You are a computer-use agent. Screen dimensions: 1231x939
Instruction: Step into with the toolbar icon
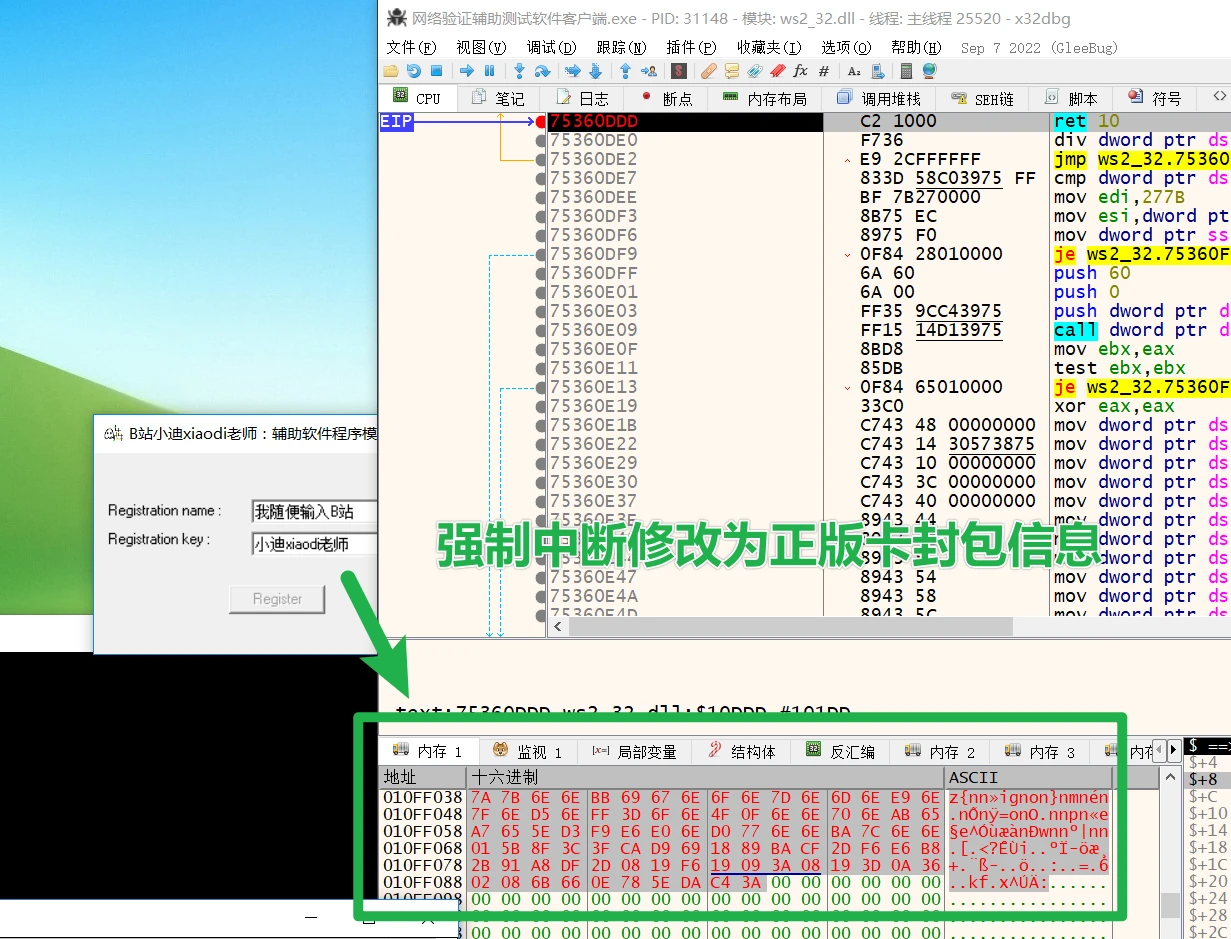519,71
